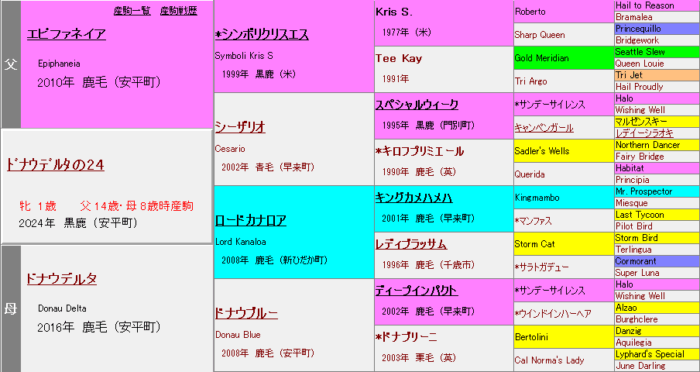Open シンボリクリスエス pedigree link
The image size is (700, 372).
tap(262, 34)
